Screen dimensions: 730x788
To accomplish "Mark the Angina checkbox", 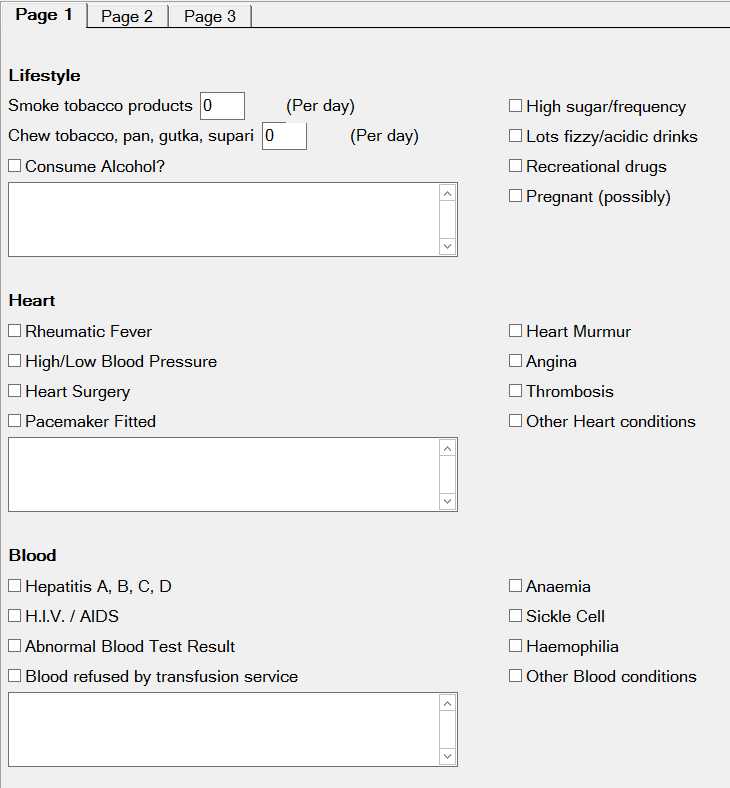I will [516, 361].
